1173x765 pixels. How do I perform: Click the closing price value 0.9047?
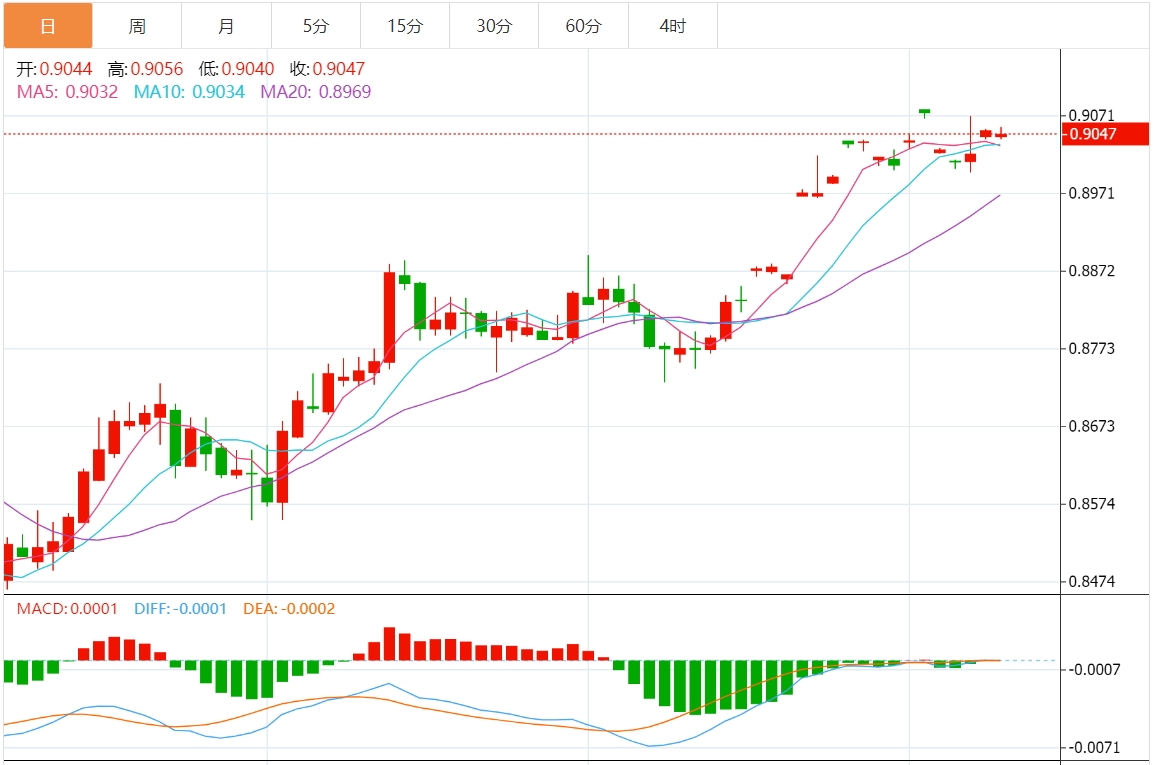coord(339,69)
